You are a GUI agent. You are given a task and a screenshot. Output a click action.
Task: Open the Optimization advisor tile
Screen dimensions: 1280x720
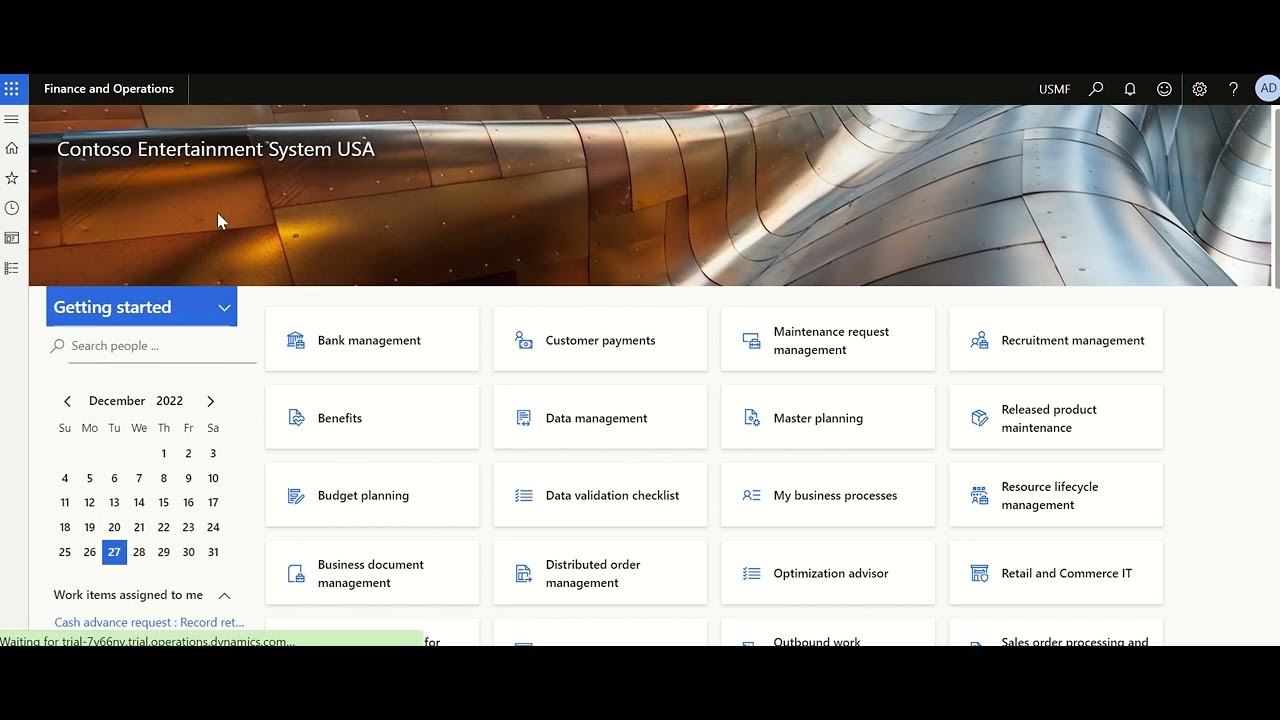(x=828, y=573)
